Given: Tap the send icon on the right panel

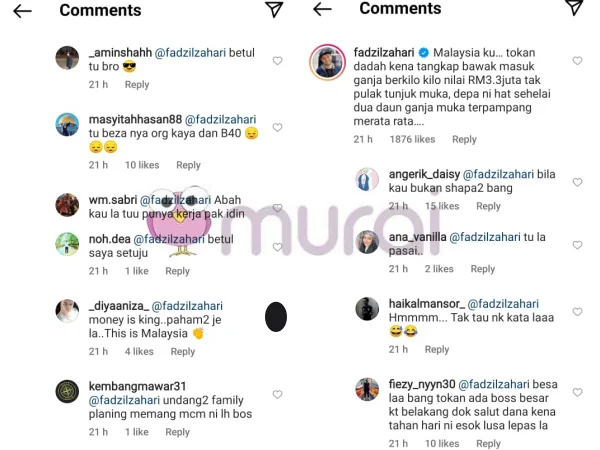Looking at the screenshot, I should (x=575, y=7).
